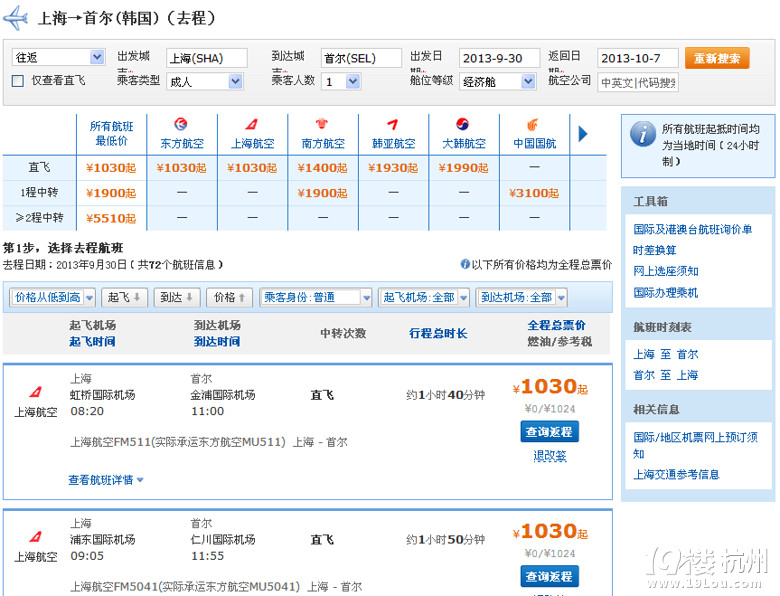Select the 所有航班最低价 column header
780x596 pixels.
(x=111, y=134)
